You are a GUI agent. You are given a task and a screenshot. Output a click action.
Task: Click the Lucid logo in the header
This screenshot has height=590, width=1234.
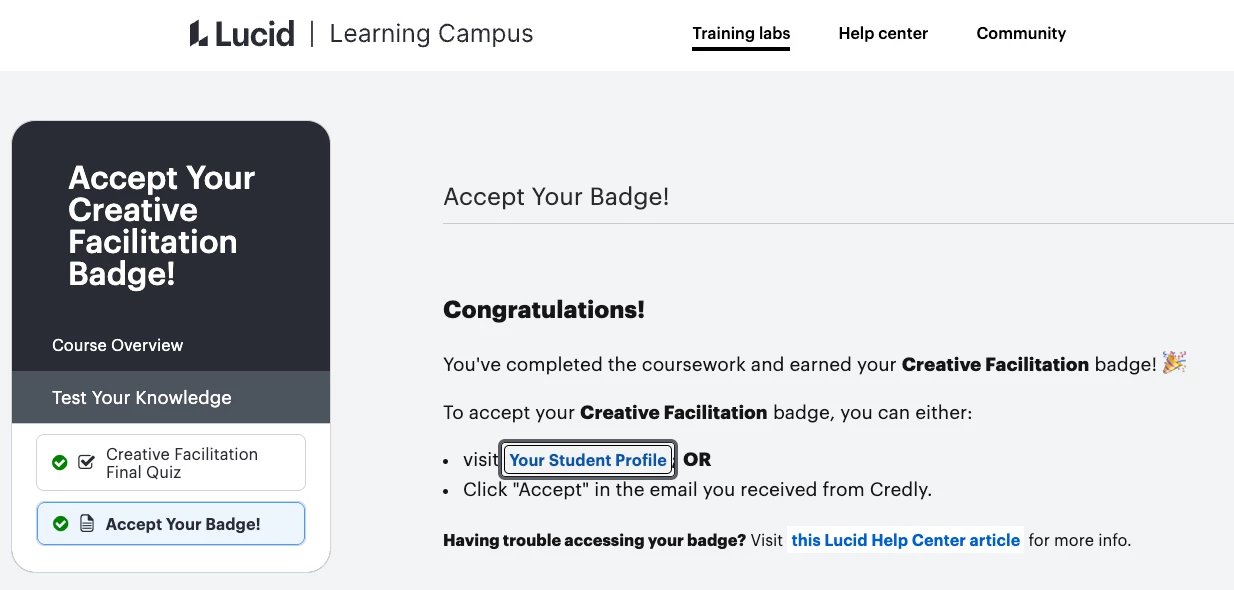click(242, 34)
